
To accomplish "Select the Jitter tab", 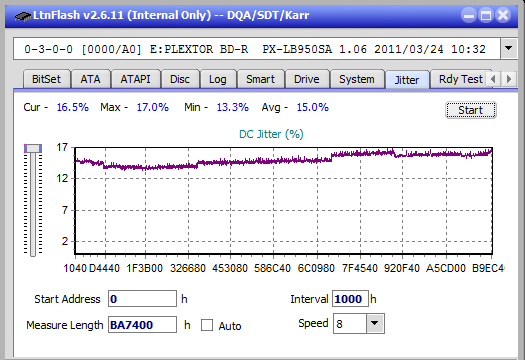I will point(407,80).
